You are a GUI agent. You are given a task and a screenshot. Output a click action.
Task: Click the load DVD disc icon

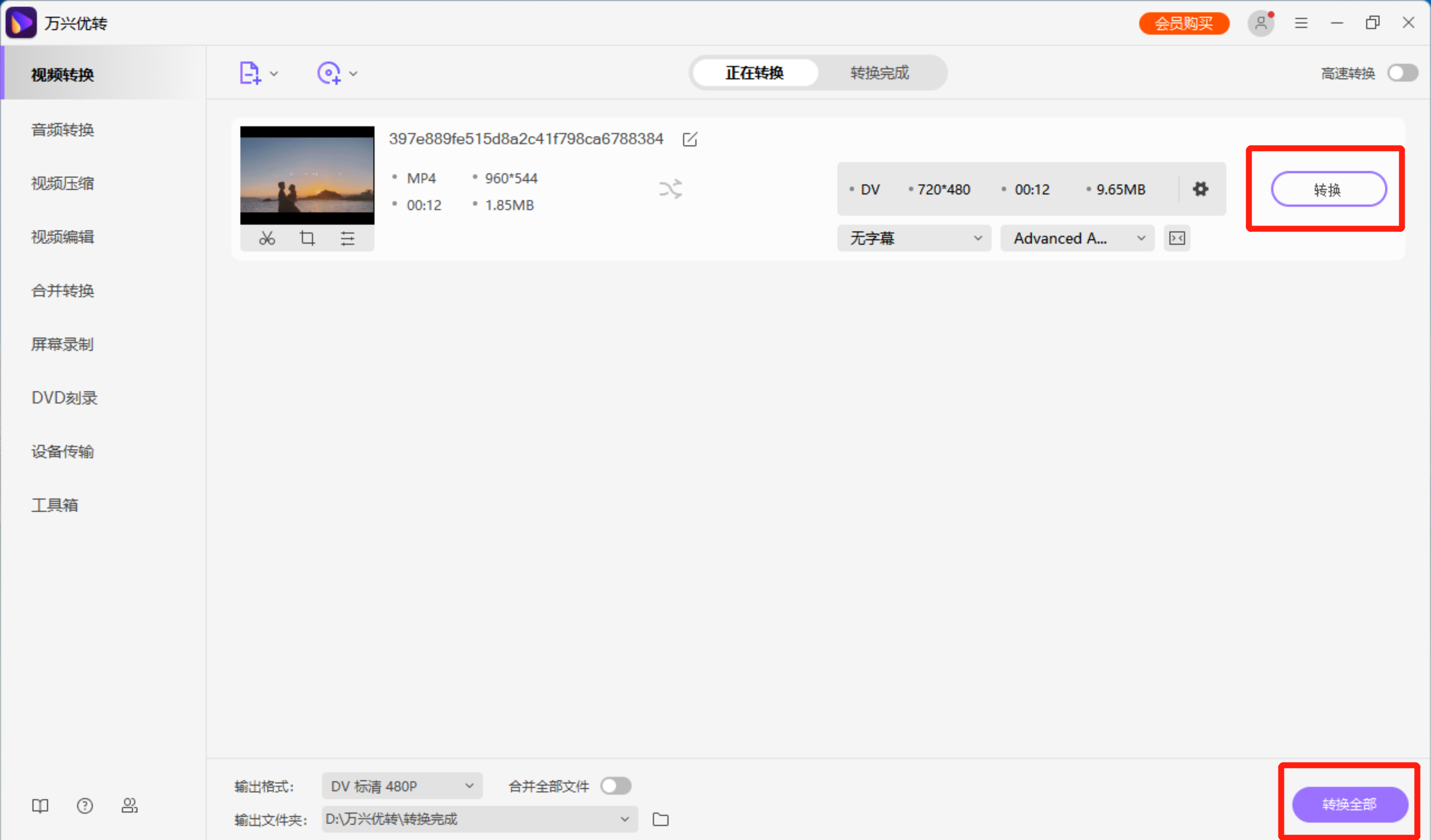point(329,73)
